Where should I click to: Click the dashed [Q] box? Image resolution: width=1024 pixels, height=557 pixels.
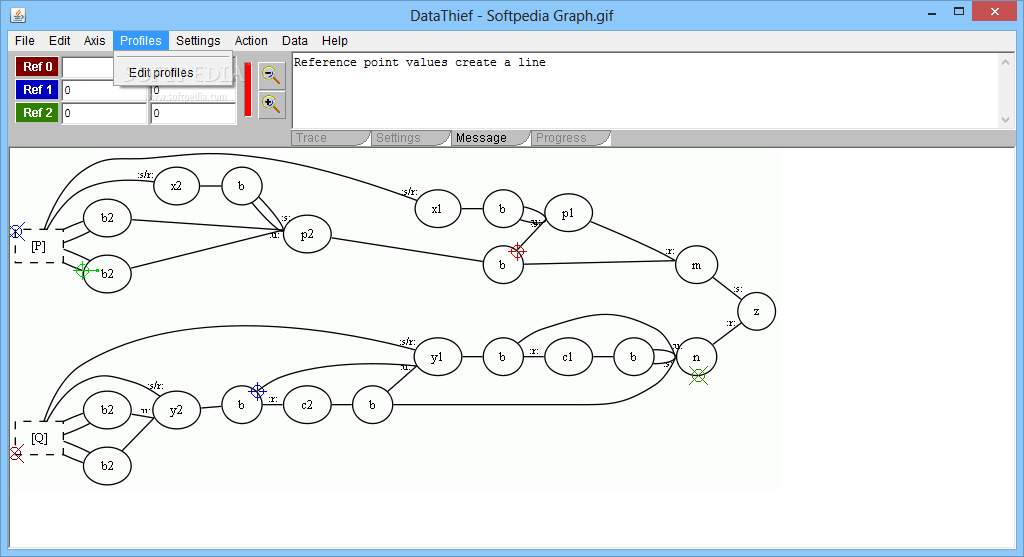(39, 438)
